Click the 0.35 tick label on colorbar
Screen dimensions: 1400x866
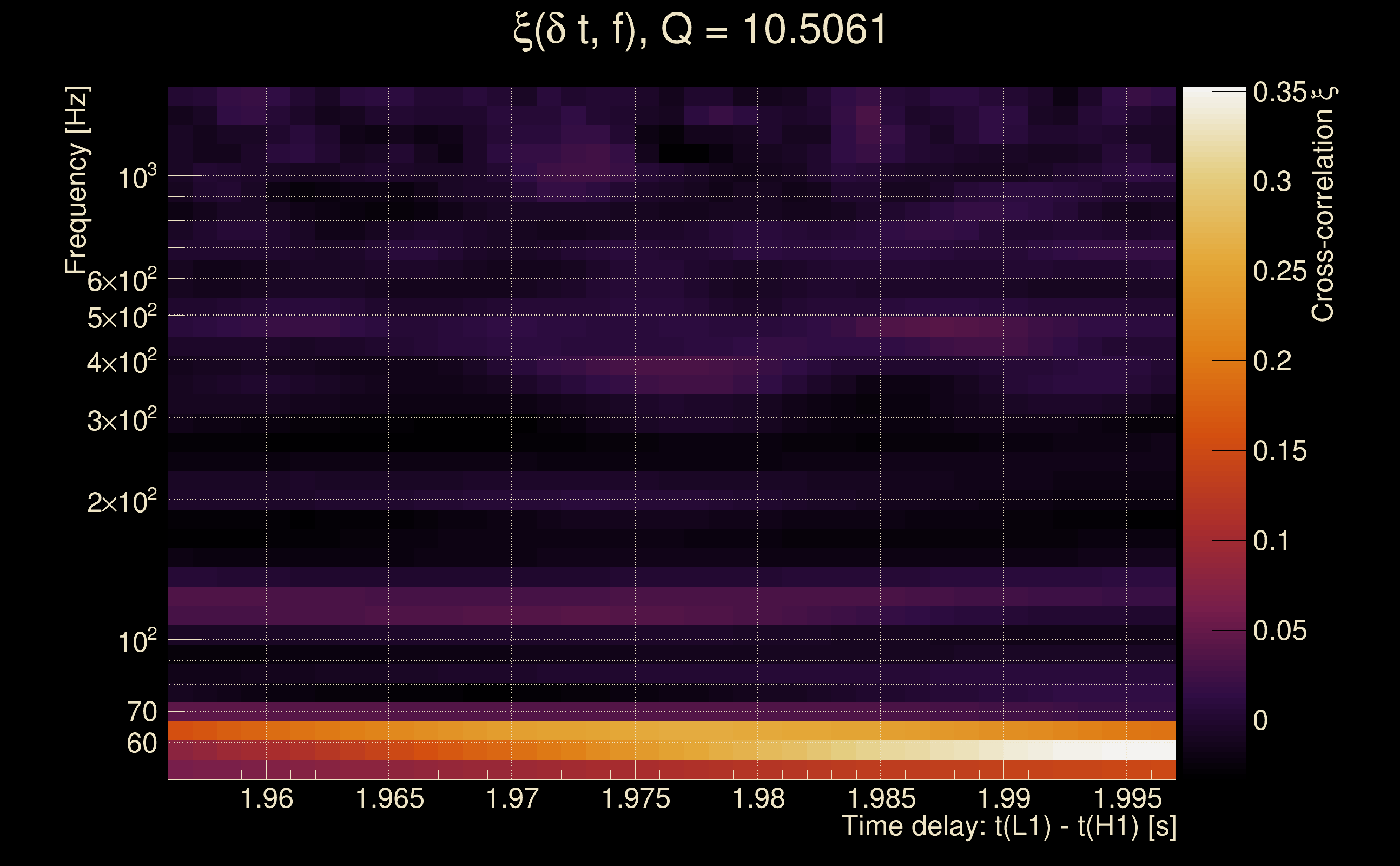pos(1280,92)
